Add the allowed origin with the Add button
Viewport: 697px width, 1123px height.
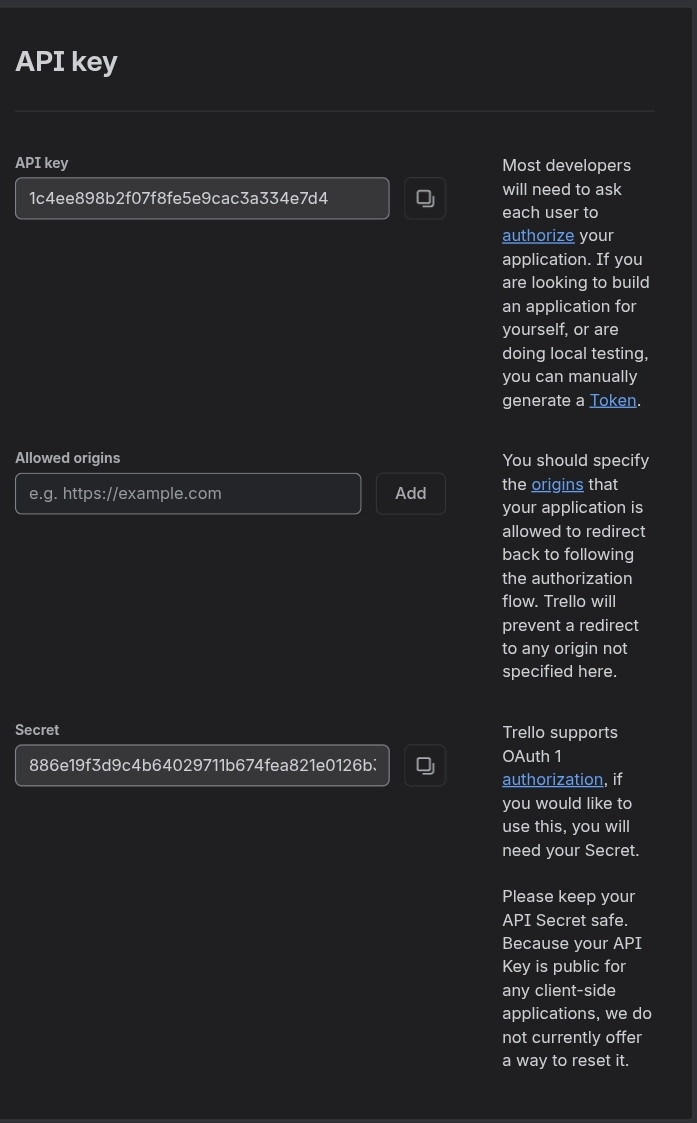410,493
